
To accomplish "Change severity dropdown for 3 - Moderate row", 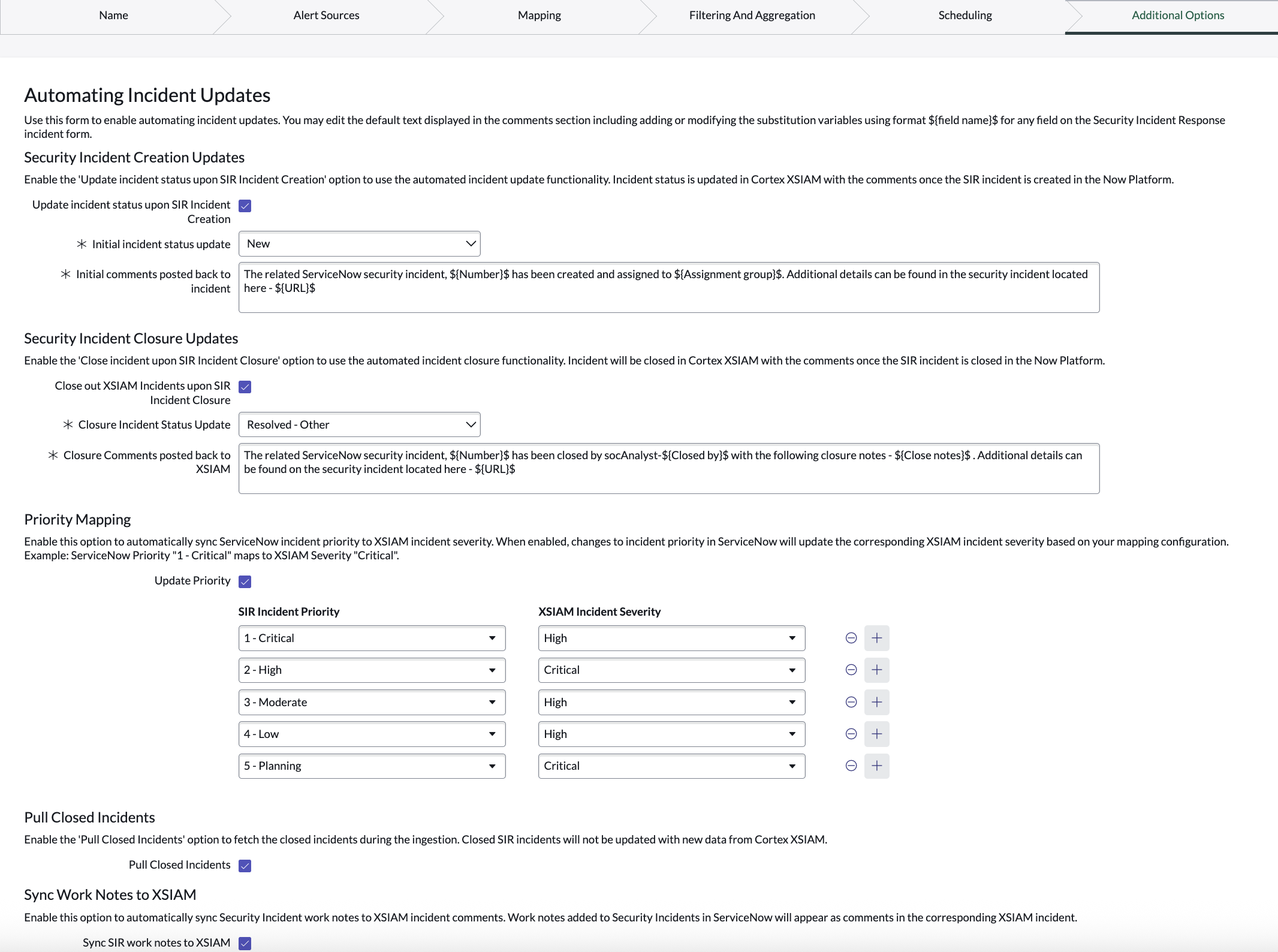I will 671,702.
